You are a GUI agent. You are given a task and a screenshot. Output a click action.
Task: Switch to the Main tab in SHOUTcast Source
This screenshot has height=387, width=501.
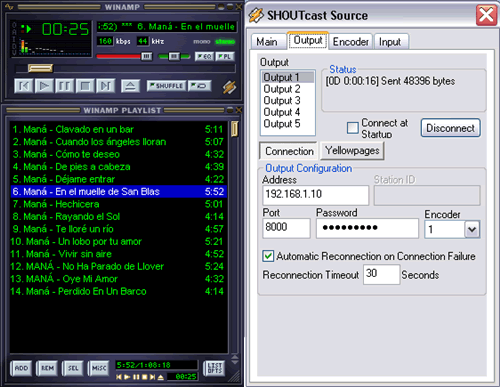coord(268,42)
